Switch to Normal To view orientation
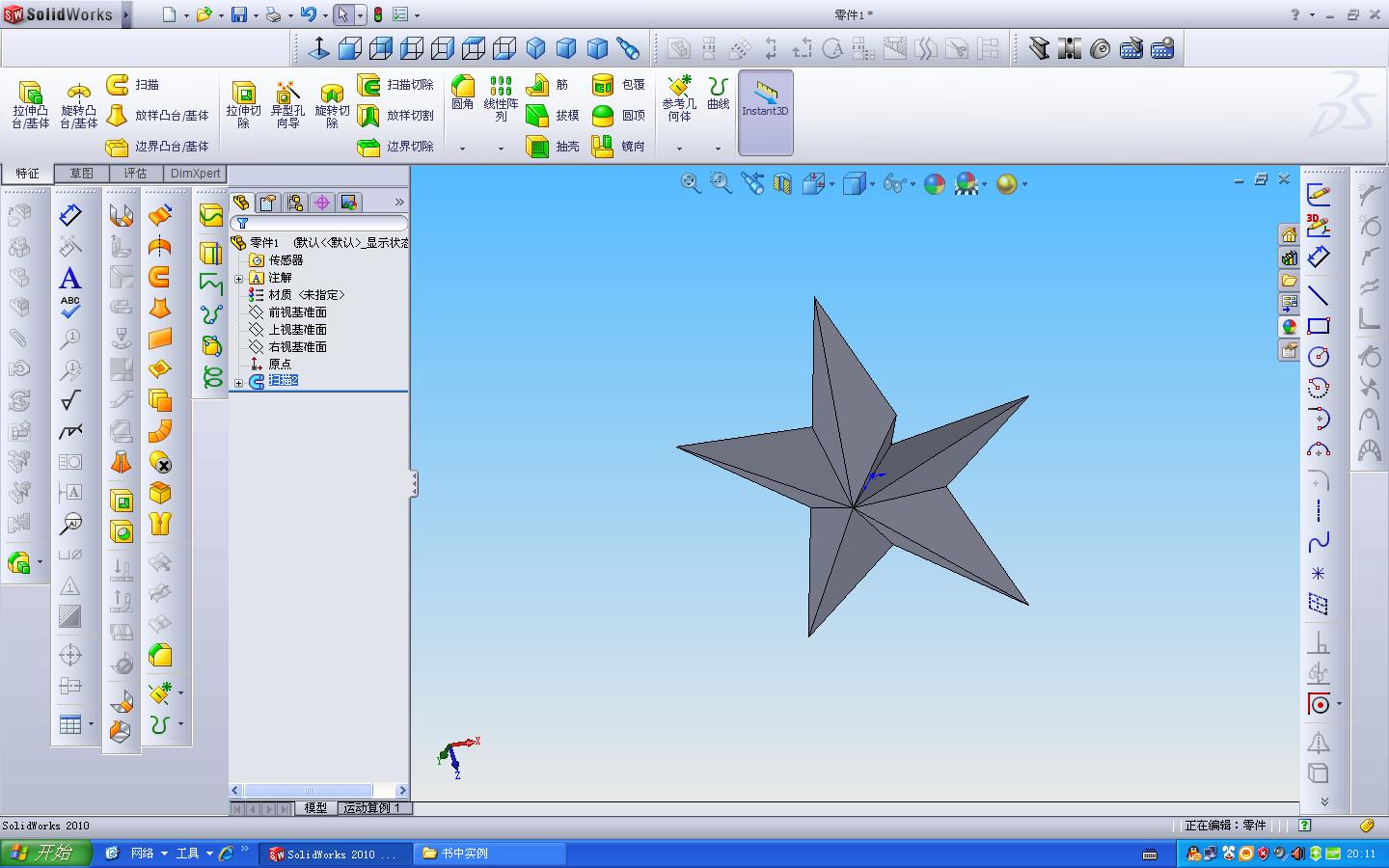Image resolution: width=1389 pixels, height=868 pixels. (318, 48)
